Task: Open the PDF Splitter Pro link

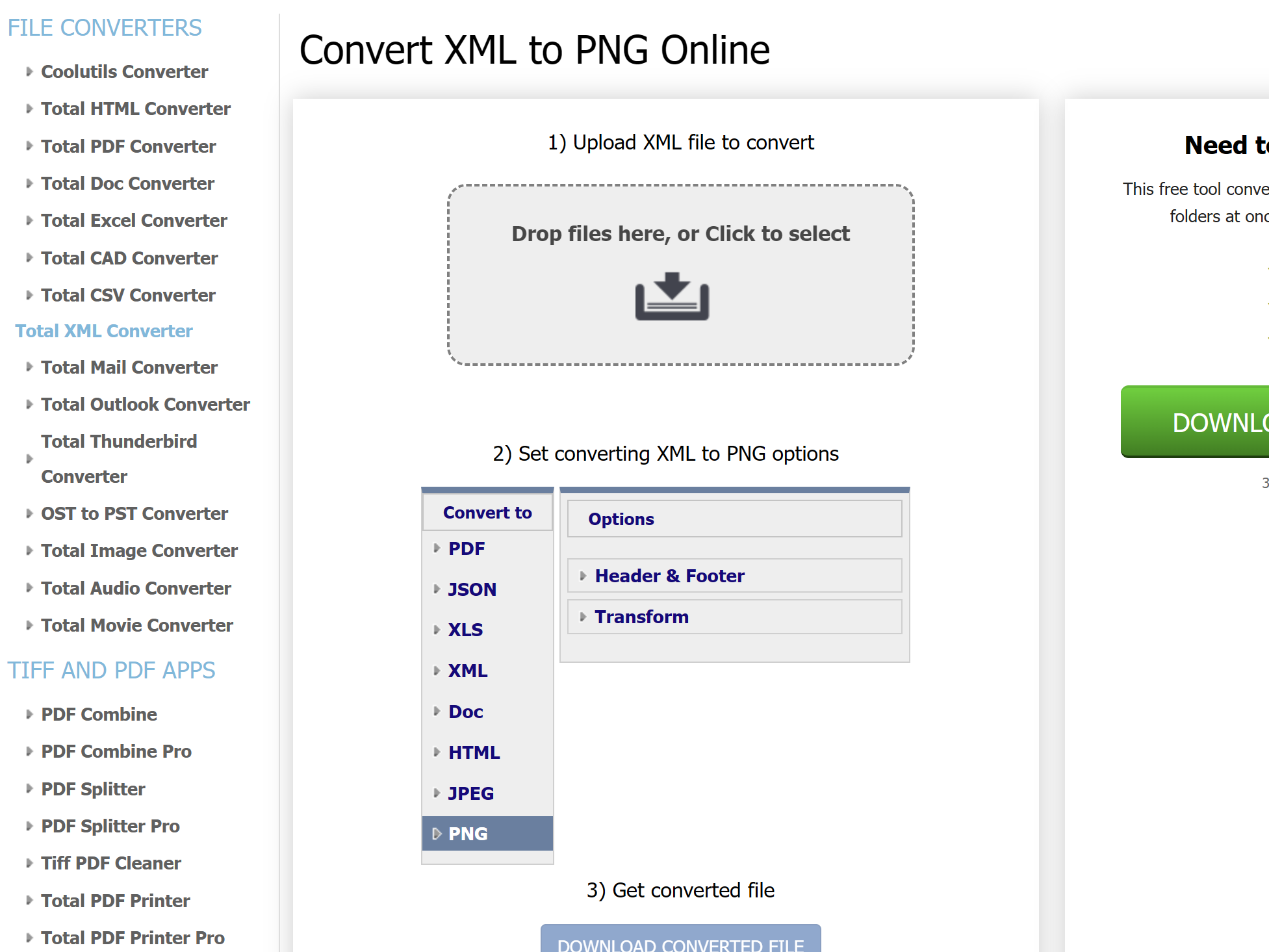Action: (110, 826)
